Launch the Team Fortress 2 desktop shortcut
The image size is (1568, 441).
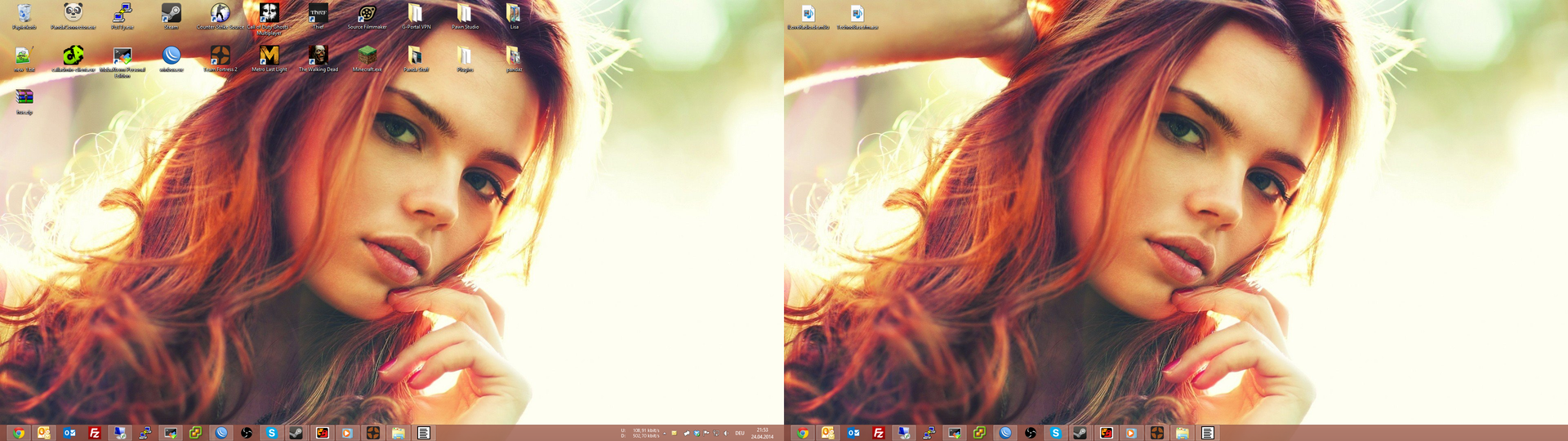220,56
